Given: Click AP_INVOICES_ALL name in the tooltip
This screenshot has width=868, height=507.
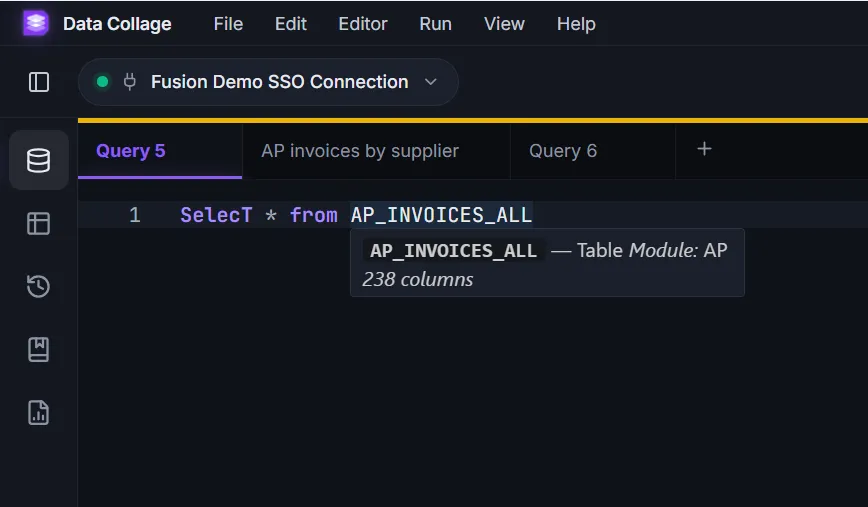Looking at the screenshot, I should (453, 251).
